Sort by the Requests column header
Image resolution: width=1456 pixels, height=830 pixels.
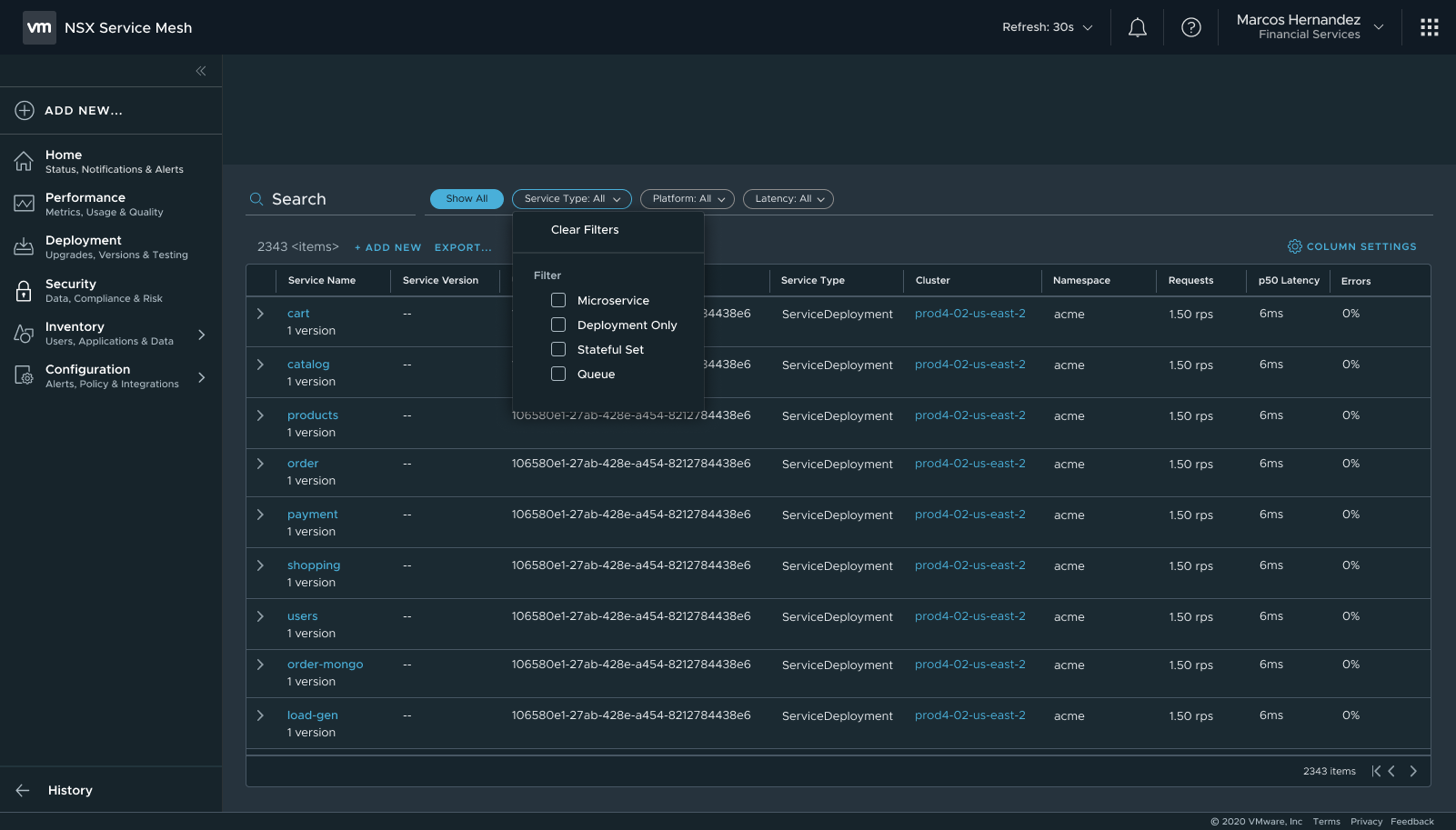[1190, 280]
